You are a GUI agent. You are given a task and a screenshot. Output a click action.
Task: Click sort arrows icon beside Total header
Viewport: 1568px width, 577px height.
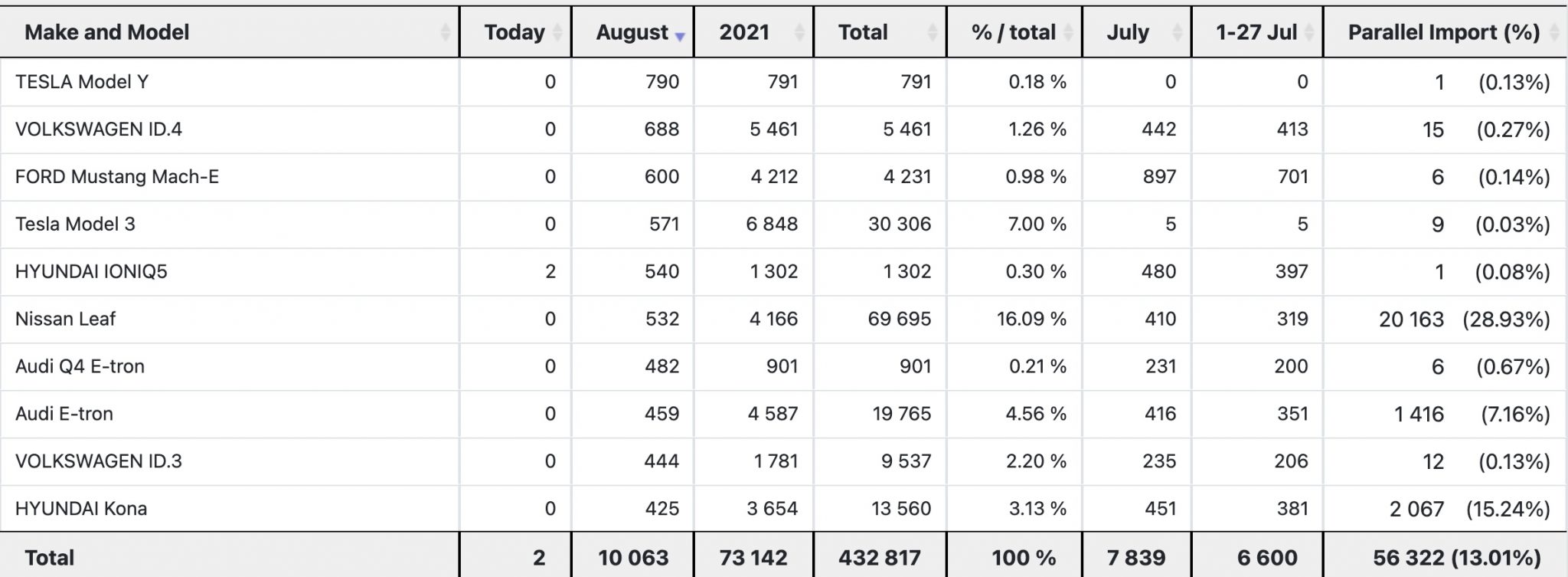(933, 32)
